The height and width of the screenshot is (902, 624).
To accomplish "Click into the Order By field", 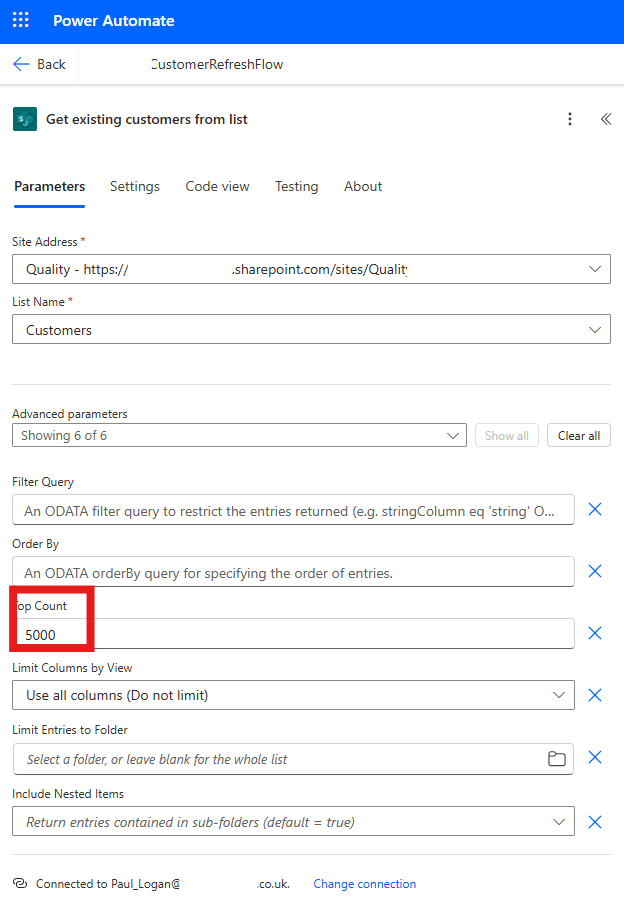I will click(293, 572).
